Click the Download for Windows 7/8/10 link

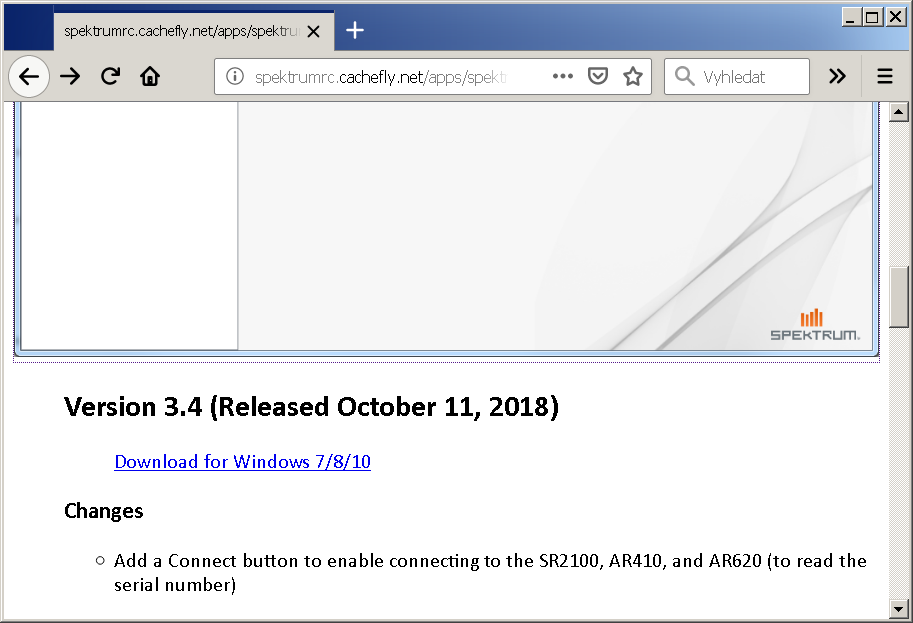pyautogui.click(x=242, y=462)
